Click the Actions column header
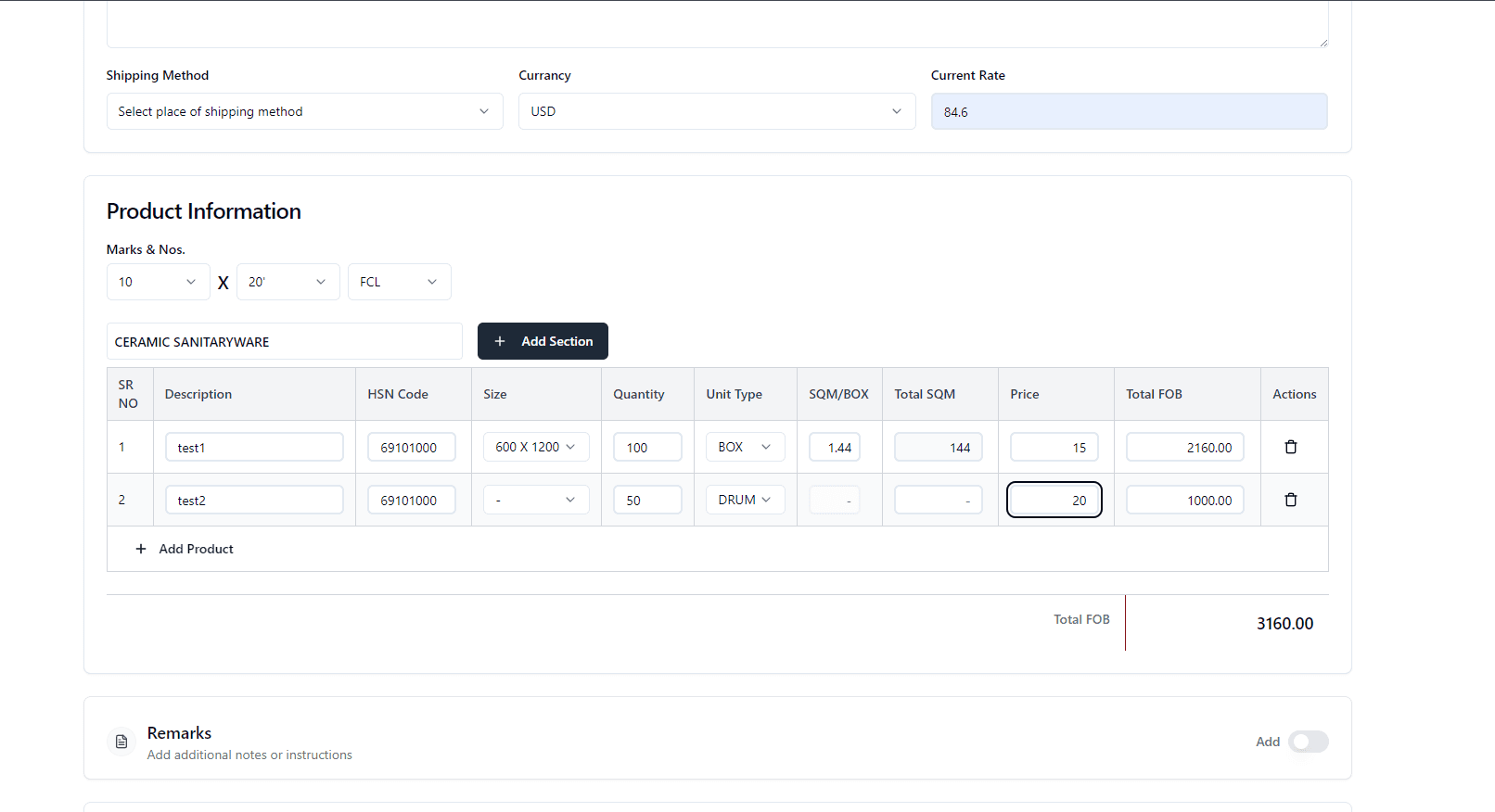This screenshot has width=1495, height=812. (x=1295, y=394)
